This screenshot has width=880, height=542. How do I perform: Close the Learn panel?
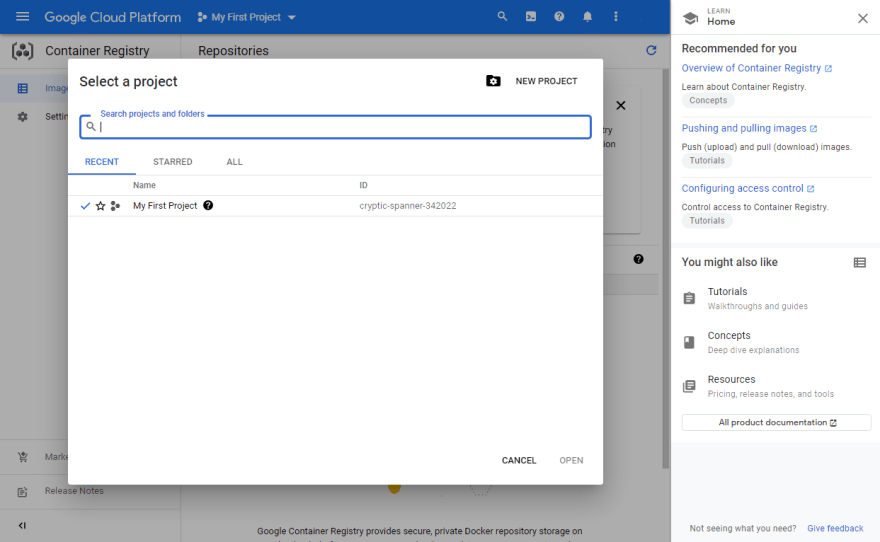pyautogui.click(x=863, y=19)
